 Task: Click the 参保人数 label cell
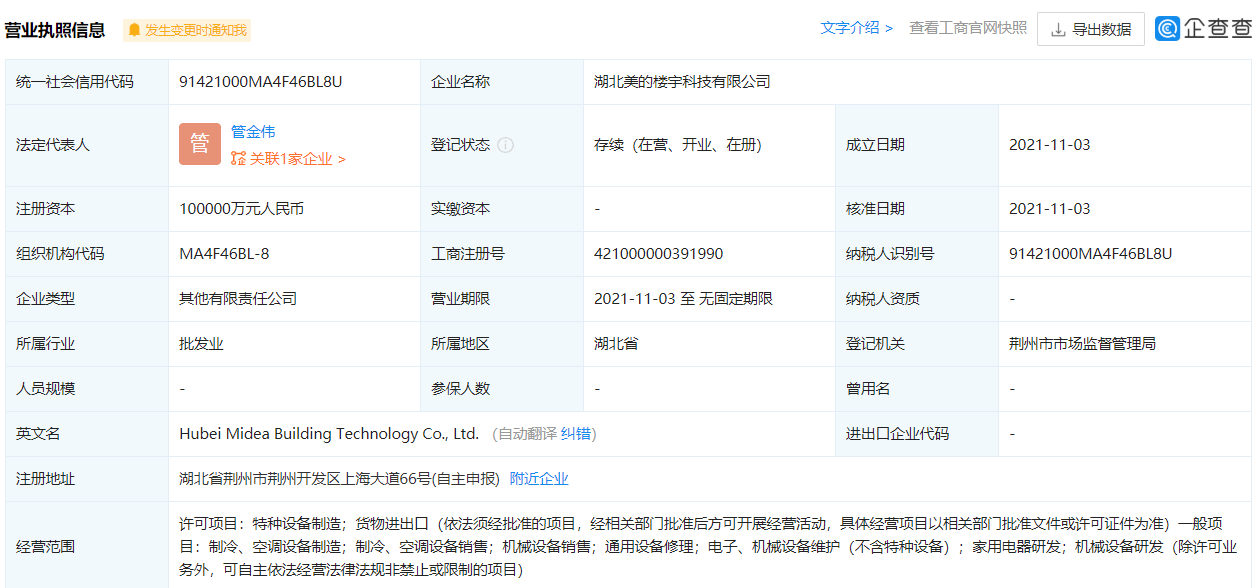pyautogui.click(x=502, y=389)
